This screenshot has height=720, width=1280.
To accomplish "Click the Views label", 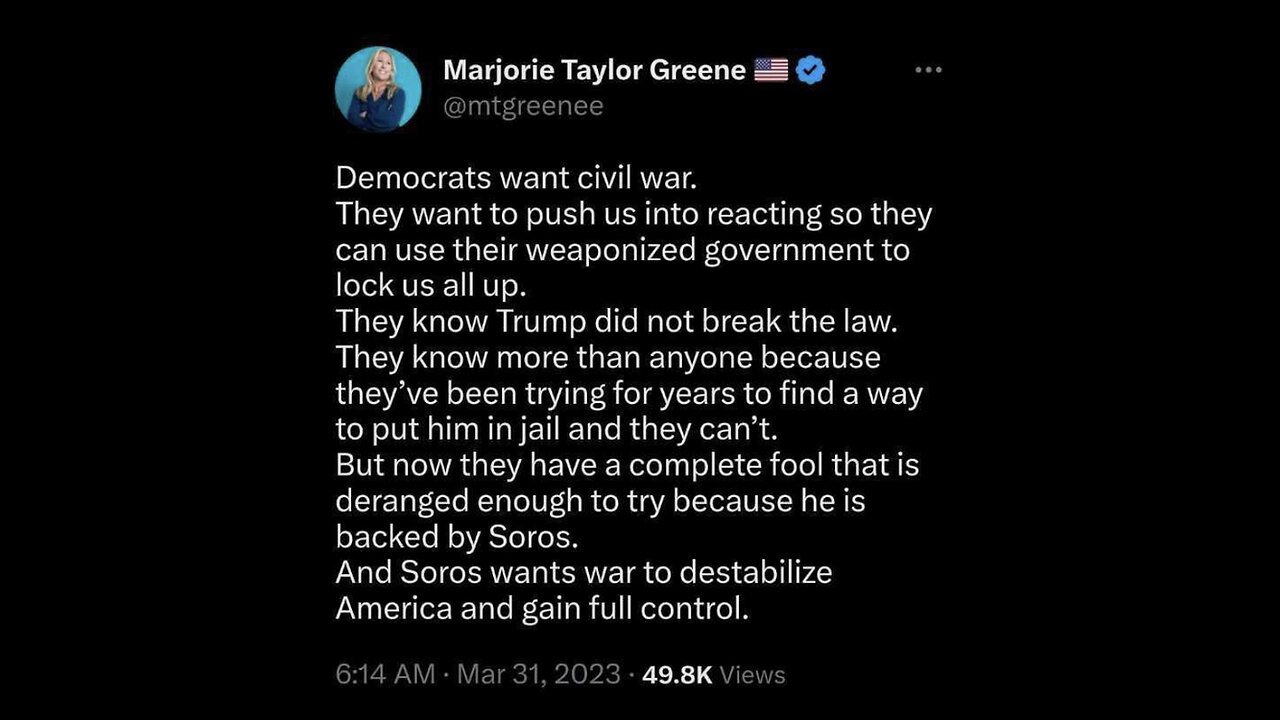I will (752, 675).
